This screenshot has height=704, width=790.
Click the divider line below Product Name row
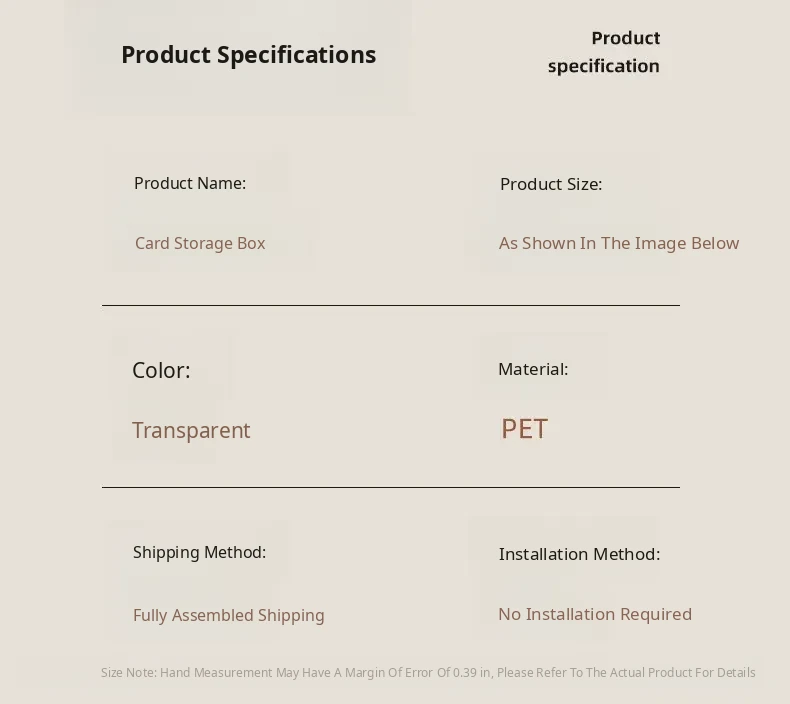point(390,305)
